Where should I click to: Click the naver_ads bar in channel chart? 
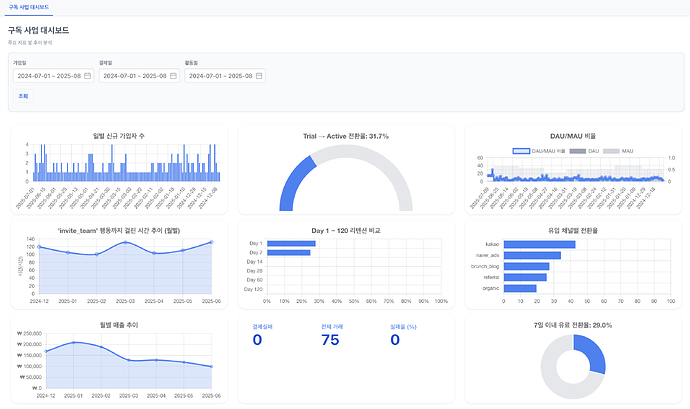[532, 255]
